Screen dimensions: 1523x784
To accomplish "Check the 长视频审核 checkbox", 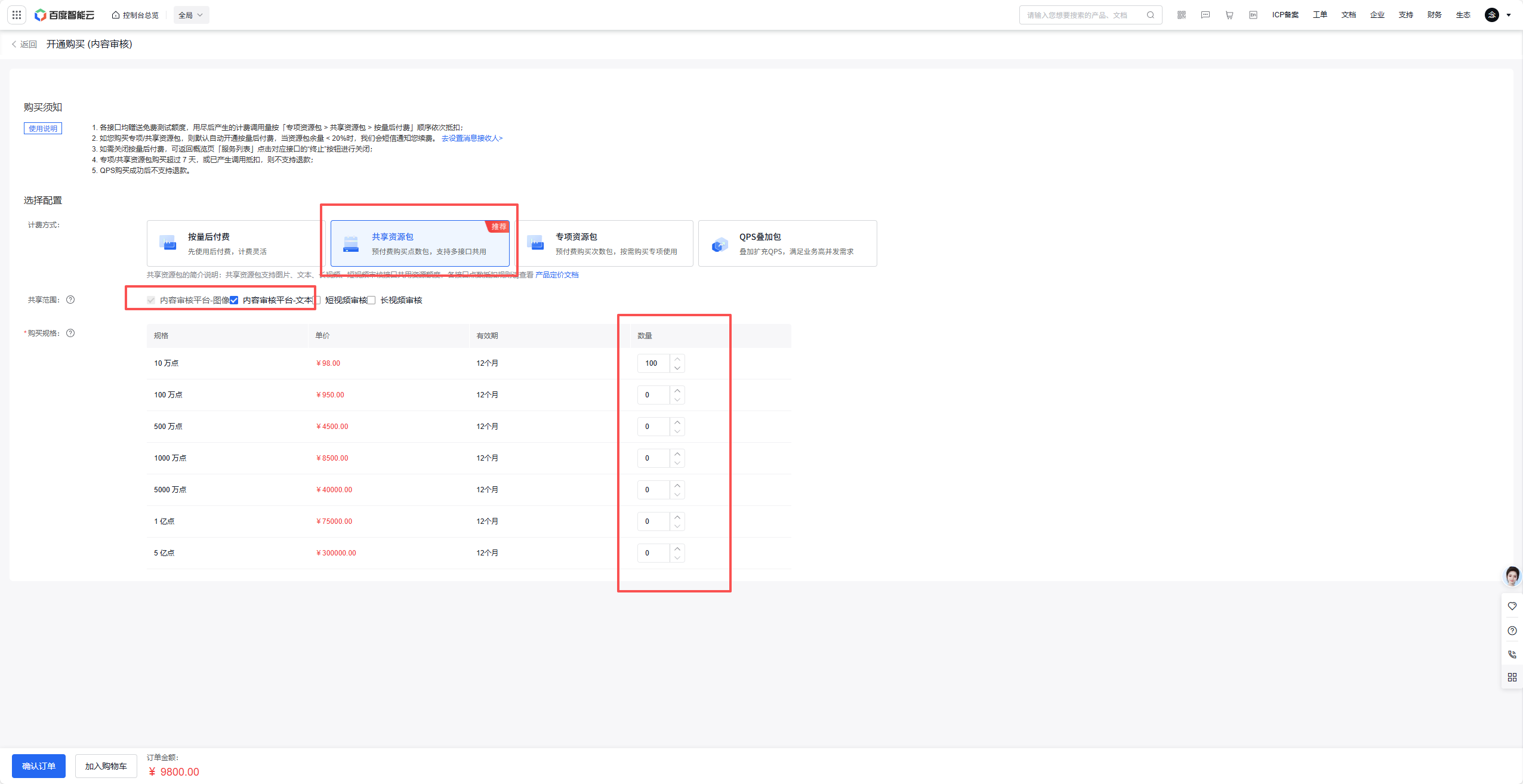I will pyautogui.click(x=372, y=300).
